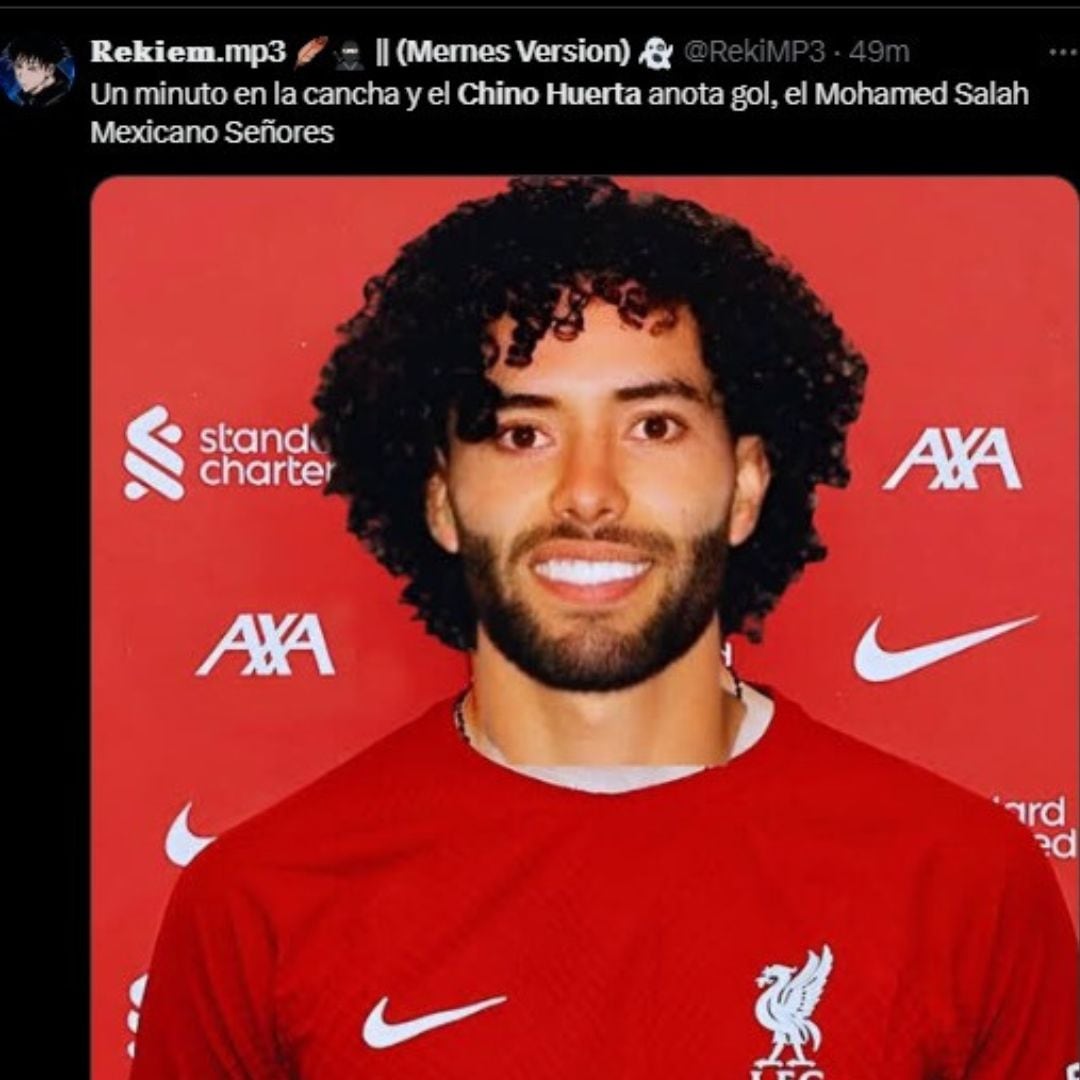Screen dimensions: 1080x1080
Task: Click the Standard Chartered logo beside the hair
Action: (226, 453)
